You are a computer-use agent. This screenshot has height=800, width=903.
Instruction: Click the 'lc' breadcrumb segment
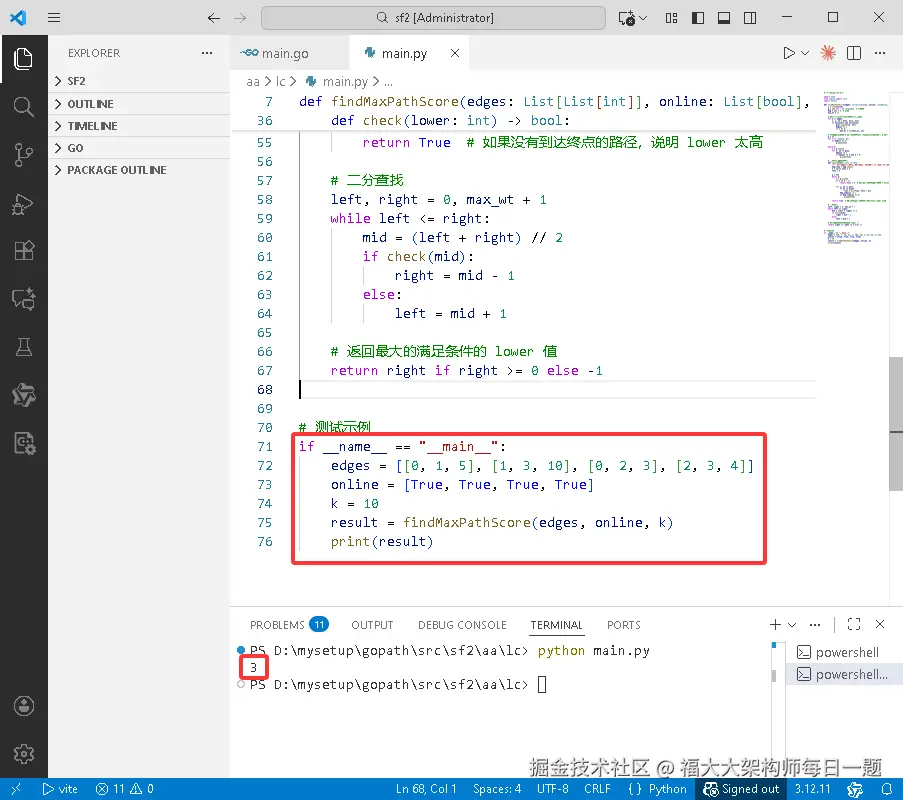pyautogui.click(x=280, y=82)
